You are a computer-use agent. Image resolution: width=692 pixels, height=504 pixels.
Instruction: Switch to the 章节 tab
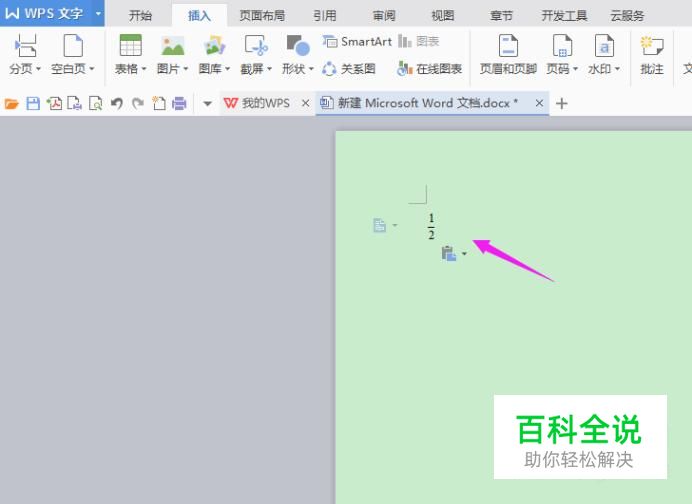pos(502,16)
